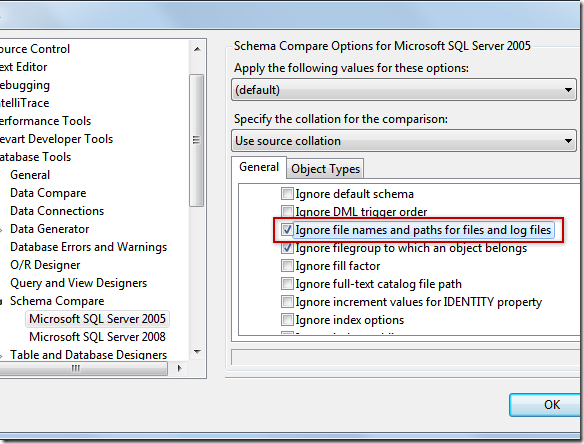Open the (default) options values dropdown
The height and width of the screenshot is (444, 584).
coord(404,90)
